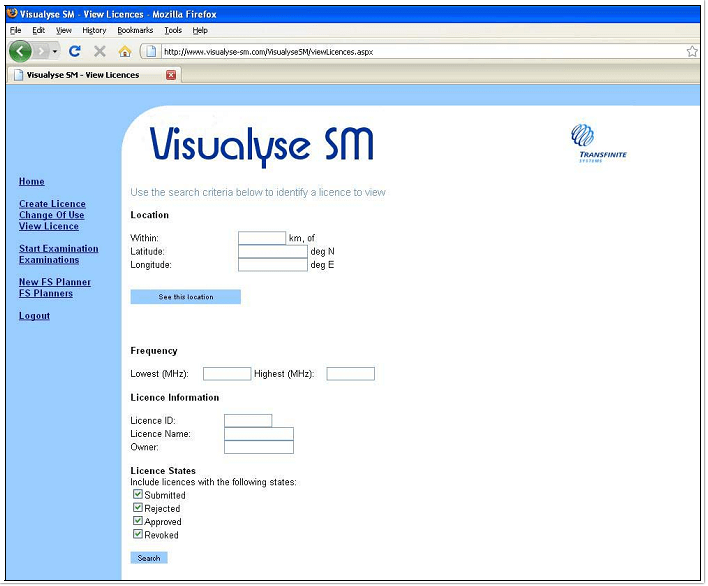
Task: Click the Licence Name input field
Action: (259, 434)
